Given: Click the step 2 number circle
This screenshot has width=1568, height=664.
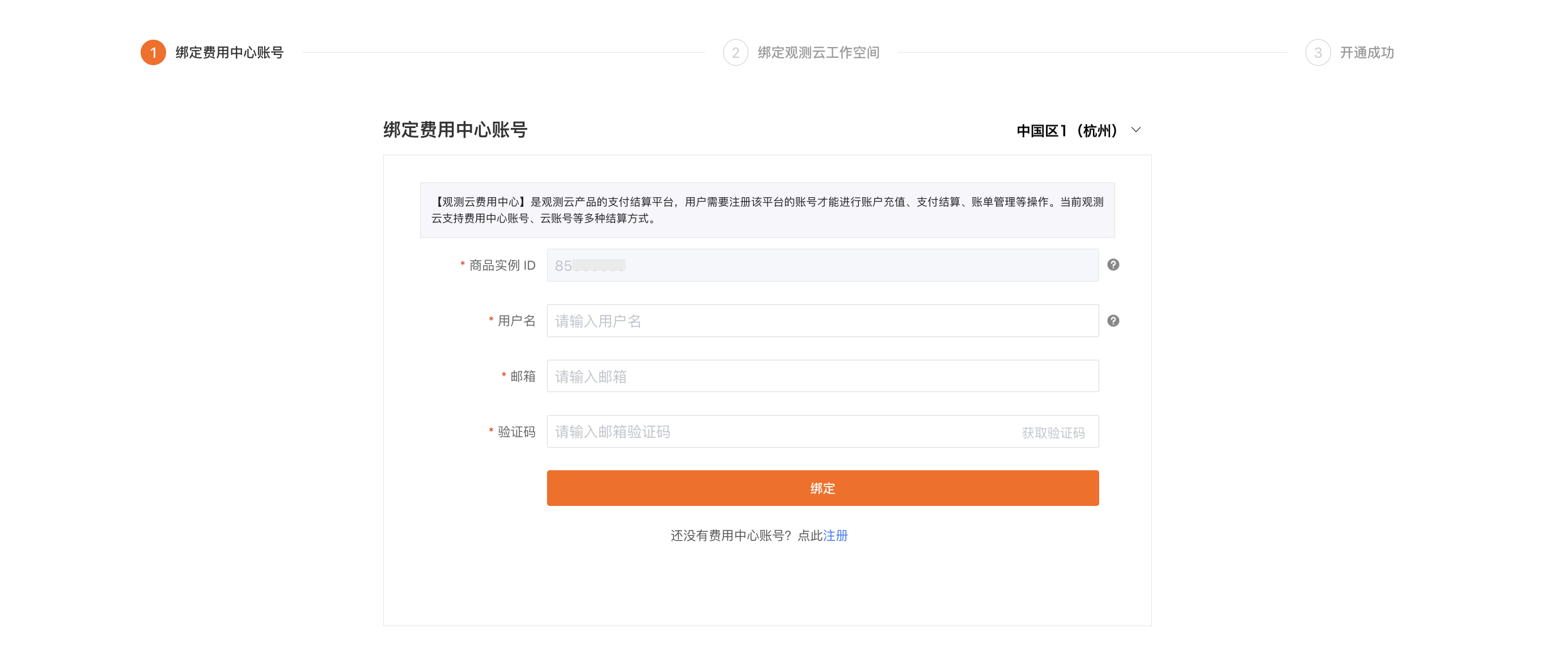Looking at the screenshot, I should click(735, 52).
